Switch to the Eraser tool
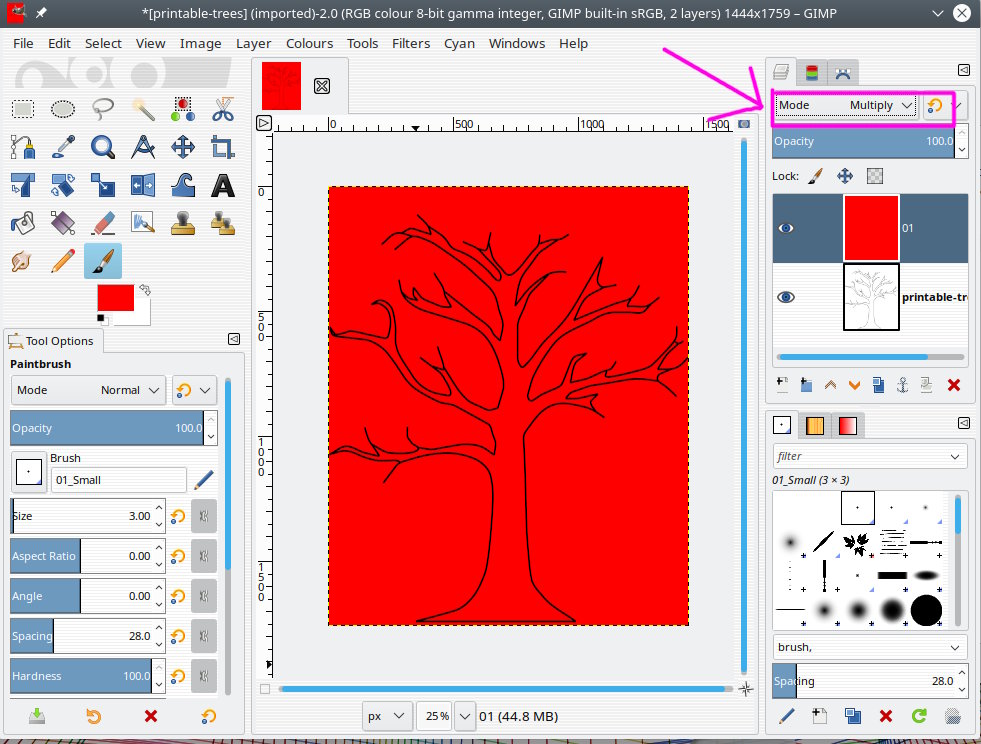Viewport: 981px width, 744px height. [102, 222]
